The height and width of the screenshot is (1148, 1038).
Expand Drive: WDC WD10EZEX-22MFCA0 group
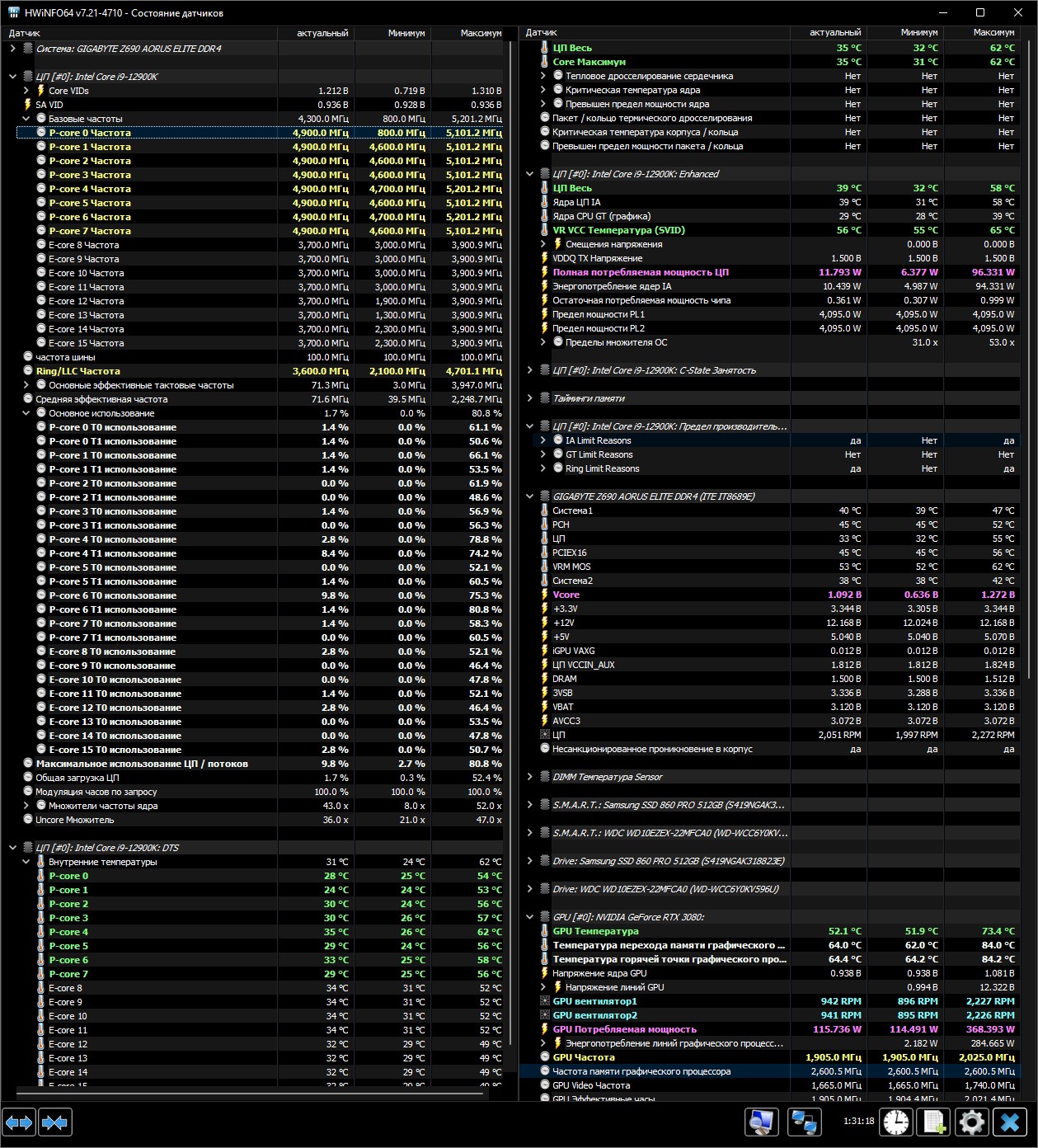[x=529, y=889]
